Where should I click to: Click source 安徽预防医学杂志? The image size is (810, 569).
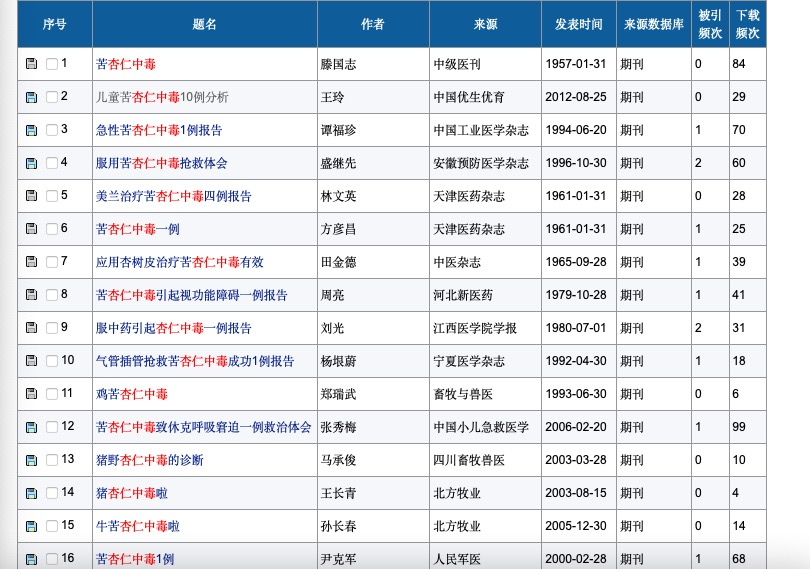click(481, 163)
